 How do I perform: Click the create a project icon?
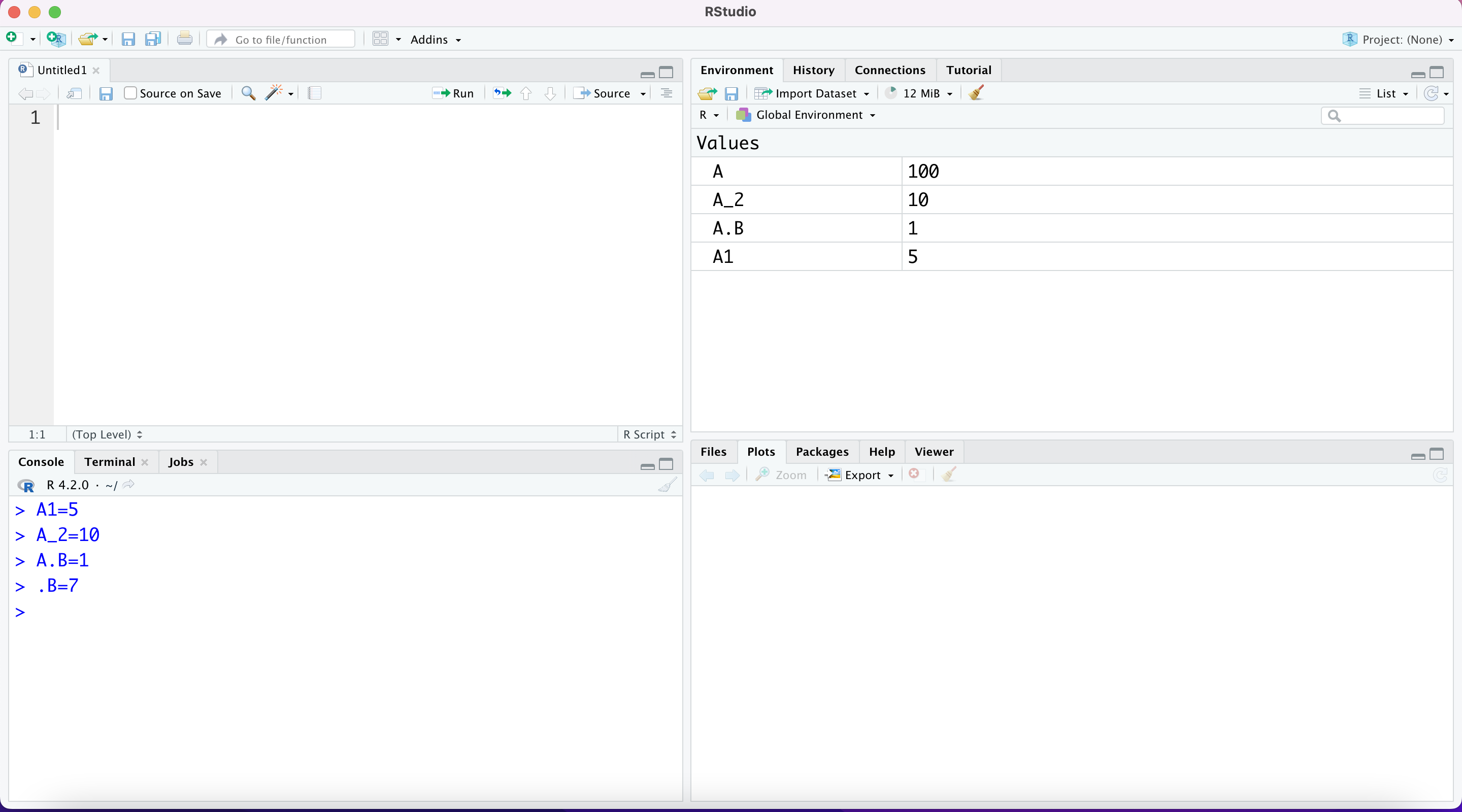tap(56, 39)
